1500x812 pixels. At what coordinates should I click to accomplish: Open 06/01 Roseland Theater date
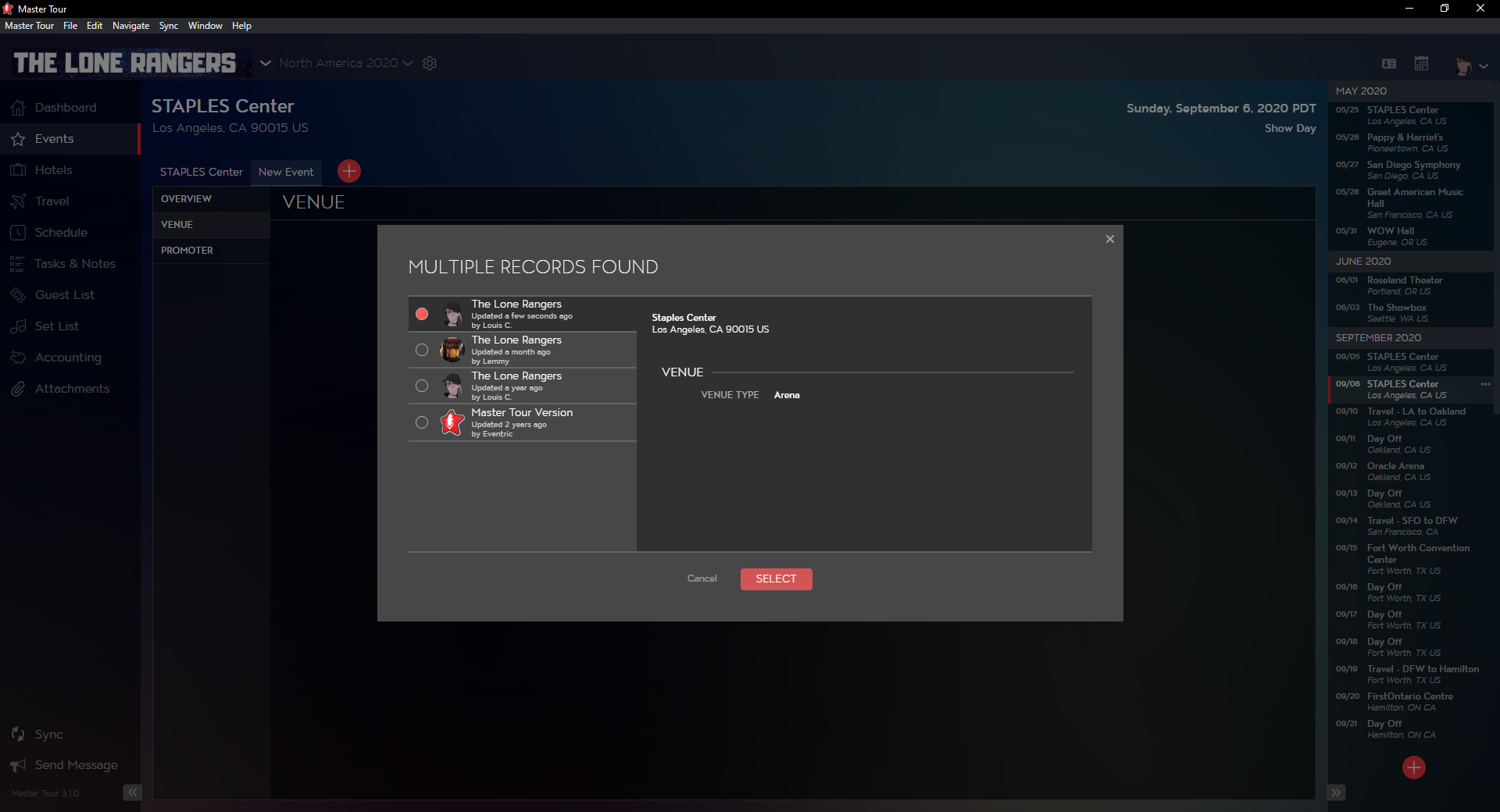1410,286
